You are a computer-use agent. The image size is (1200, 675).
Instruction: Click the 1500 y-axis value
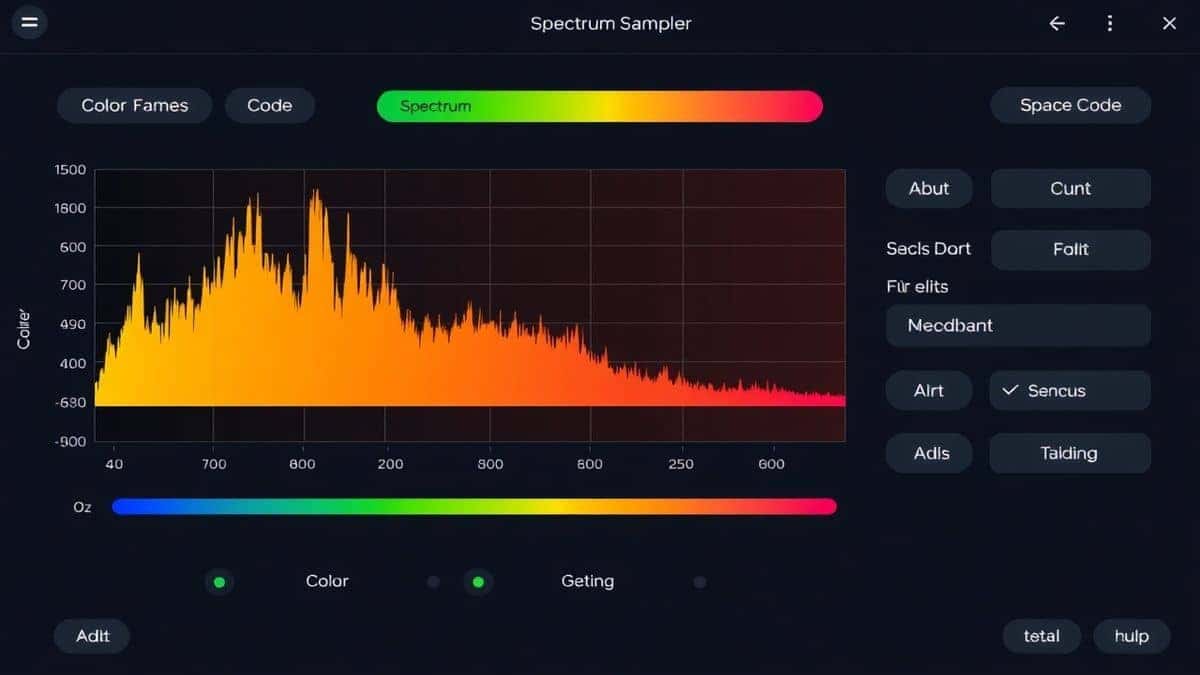point(70,170)
